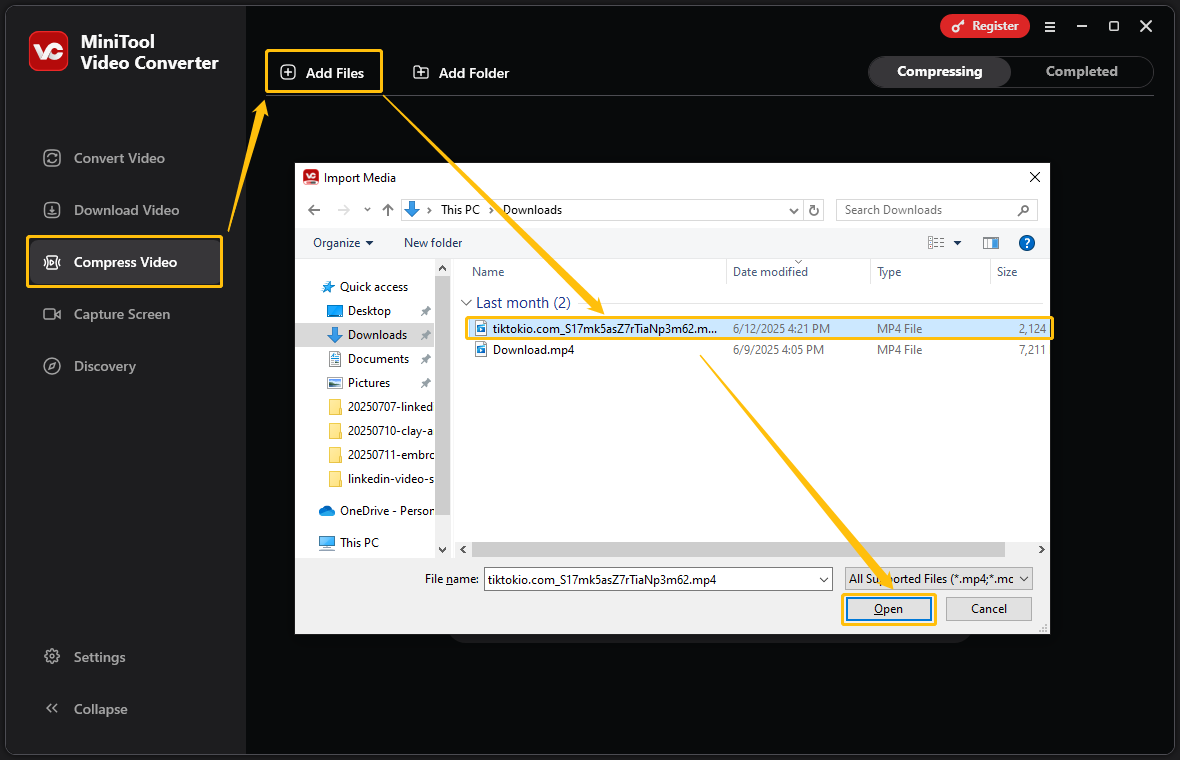1180x760 pixels.
Task: Sort by the Size column header
Action: tap(1007, 272)
